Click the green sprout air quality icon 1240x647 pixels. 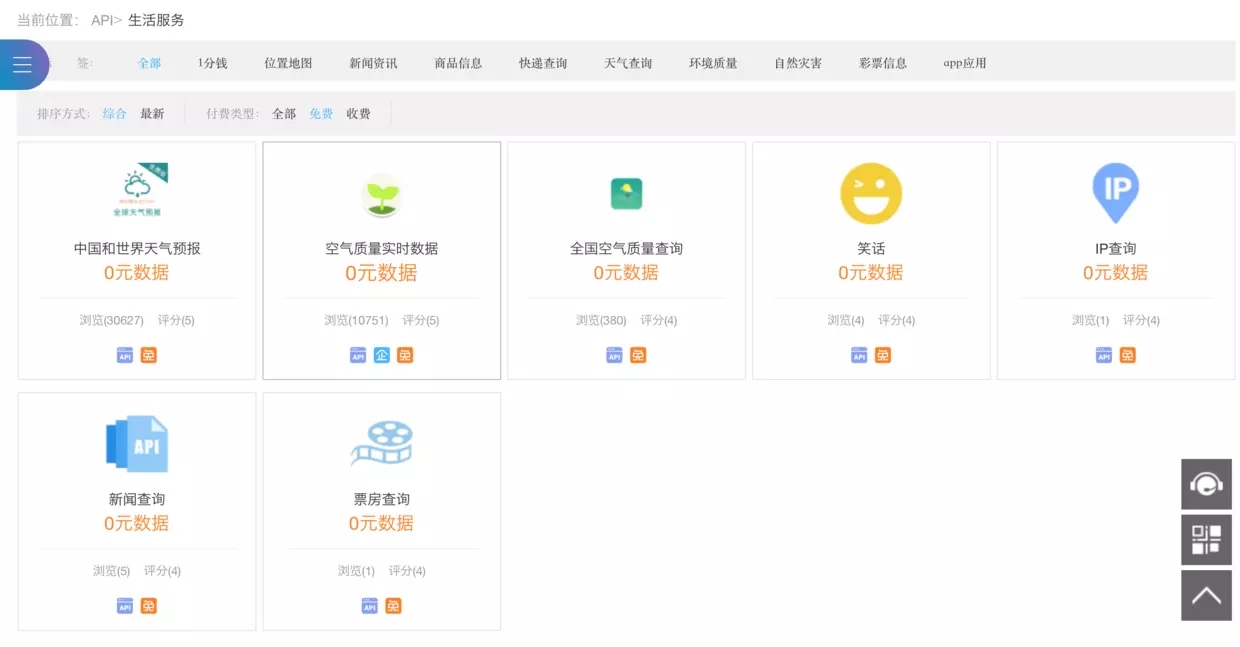click(382, 195)
